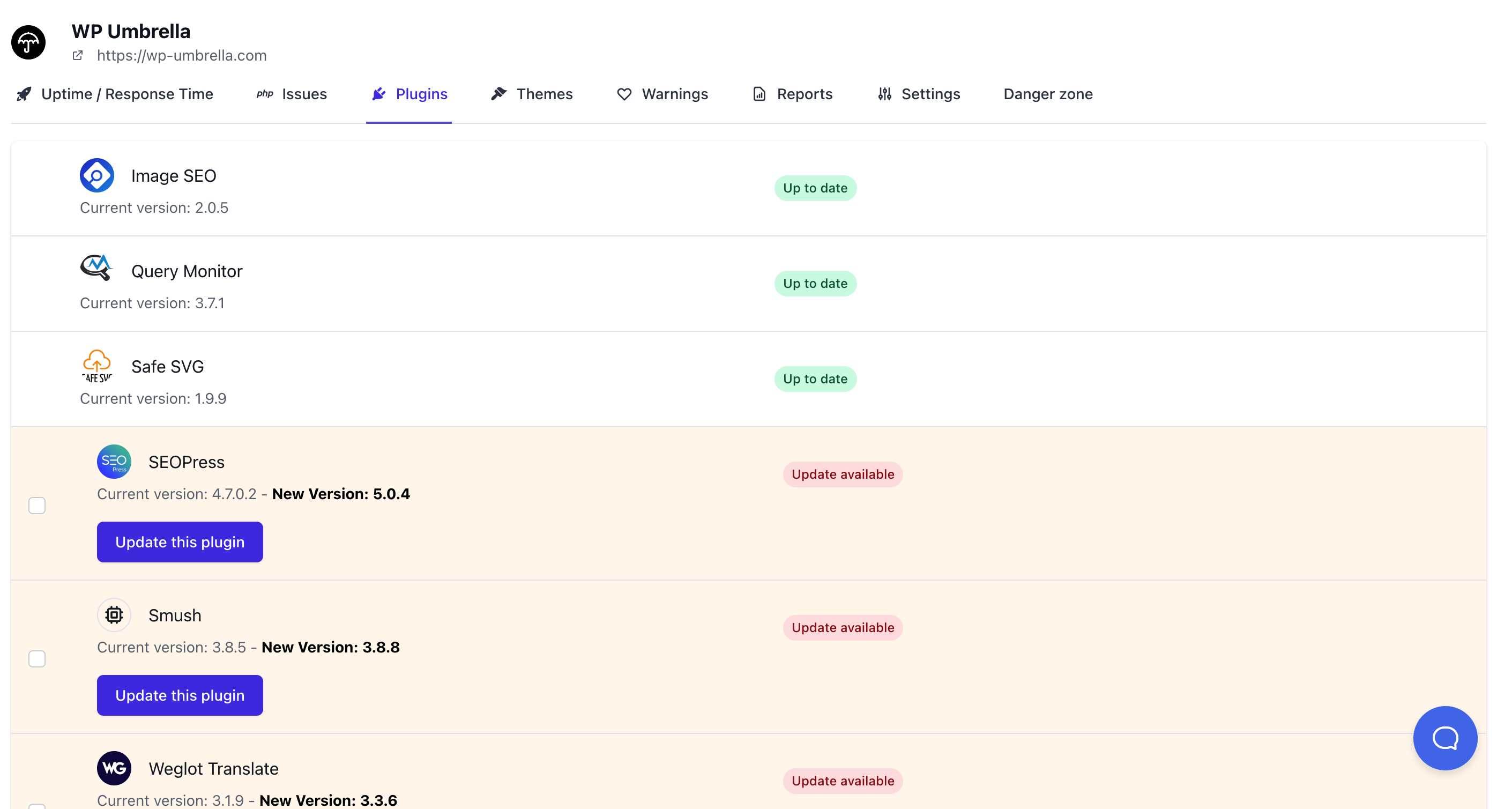
Task: Go to the Themes tab
Action: (x=532, y=94)
